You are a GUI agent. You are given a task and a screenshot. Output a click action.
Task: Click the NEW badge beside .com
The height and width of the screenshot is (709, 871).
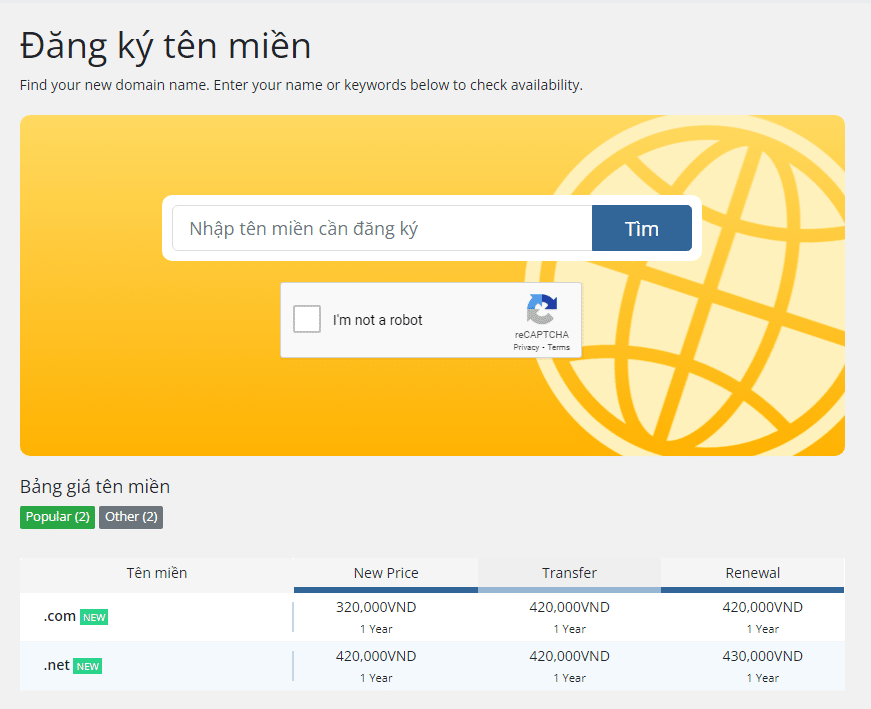point(94,617)
